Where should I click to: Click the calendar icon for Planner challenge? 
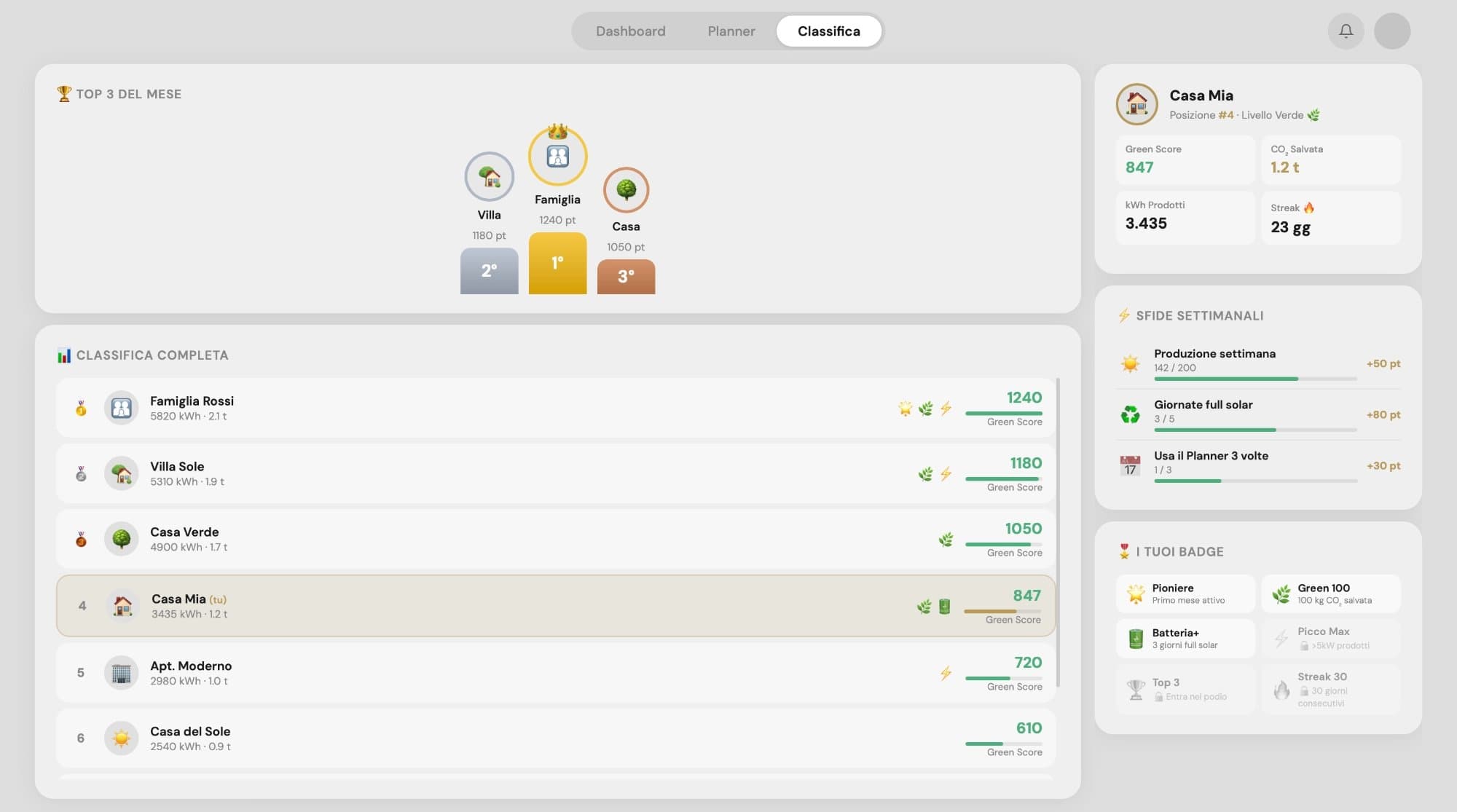pyautogui.click(x=1130, y=465)
